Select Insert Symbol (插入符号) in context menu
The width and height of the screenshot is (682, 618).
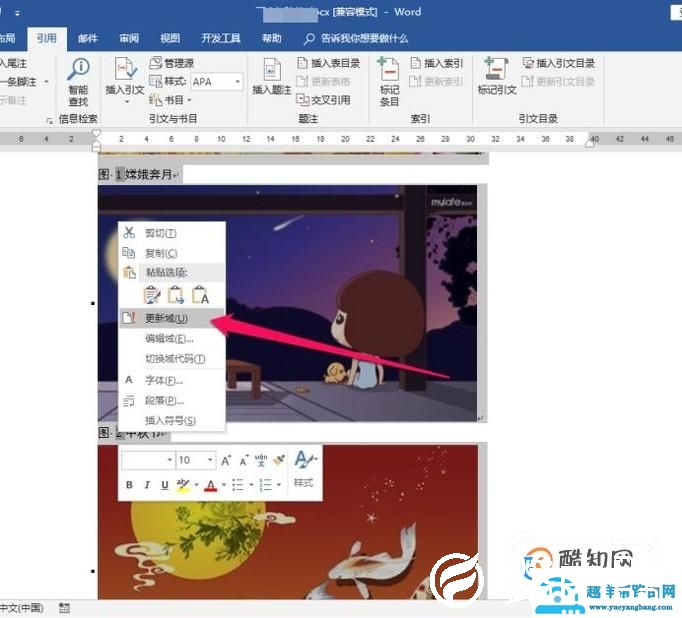(172, 421)
